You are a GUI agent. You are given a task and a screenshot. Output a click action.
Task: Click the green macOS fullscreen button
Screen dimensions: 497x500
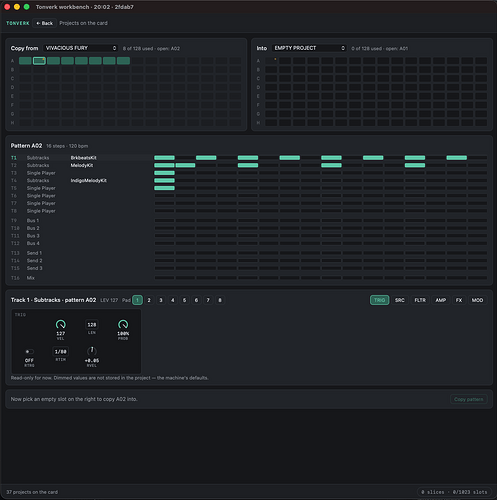(x=27, y=7)
